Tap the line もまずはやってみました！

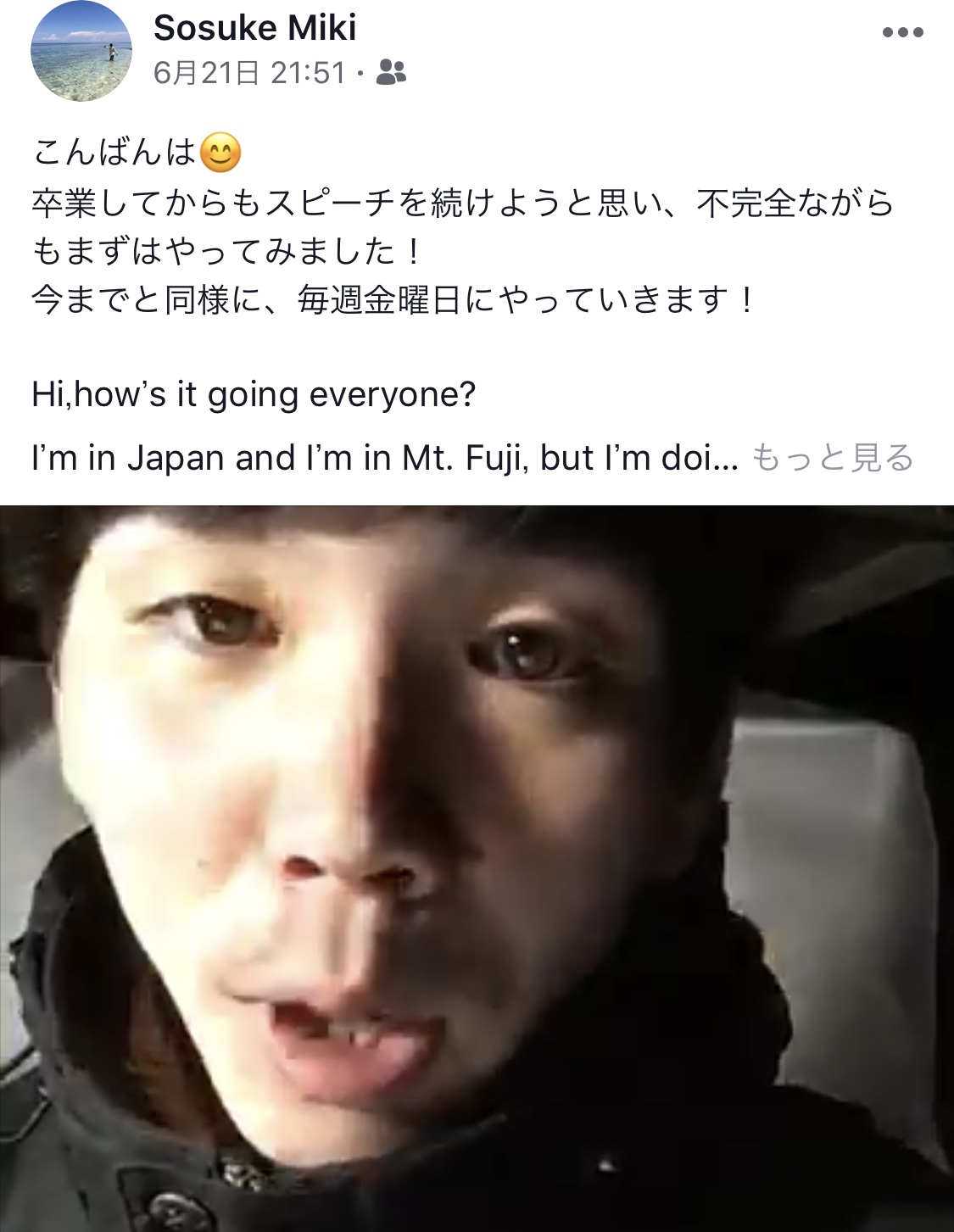tap(227, 251)
